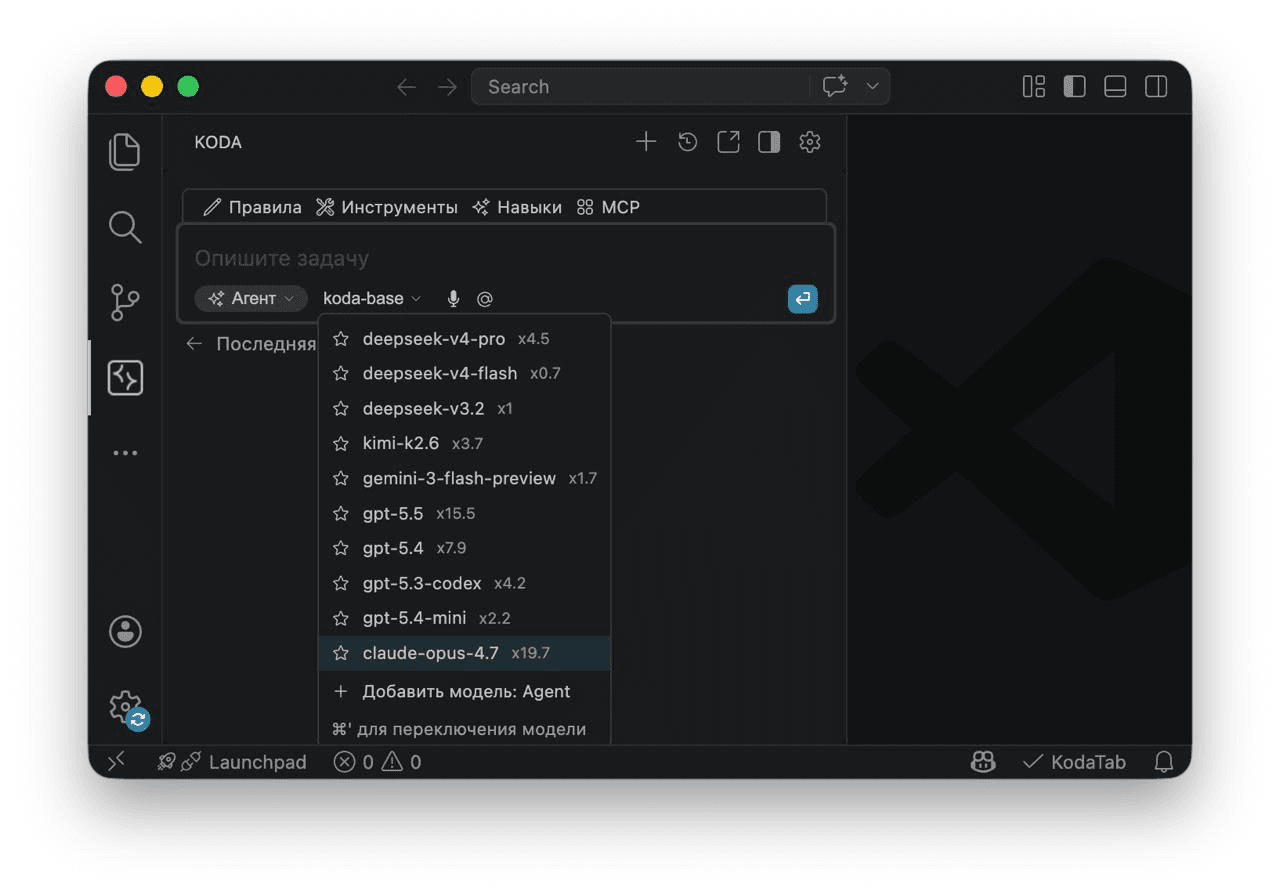Open the Copilot status icon in status bar

coord(983,762)
